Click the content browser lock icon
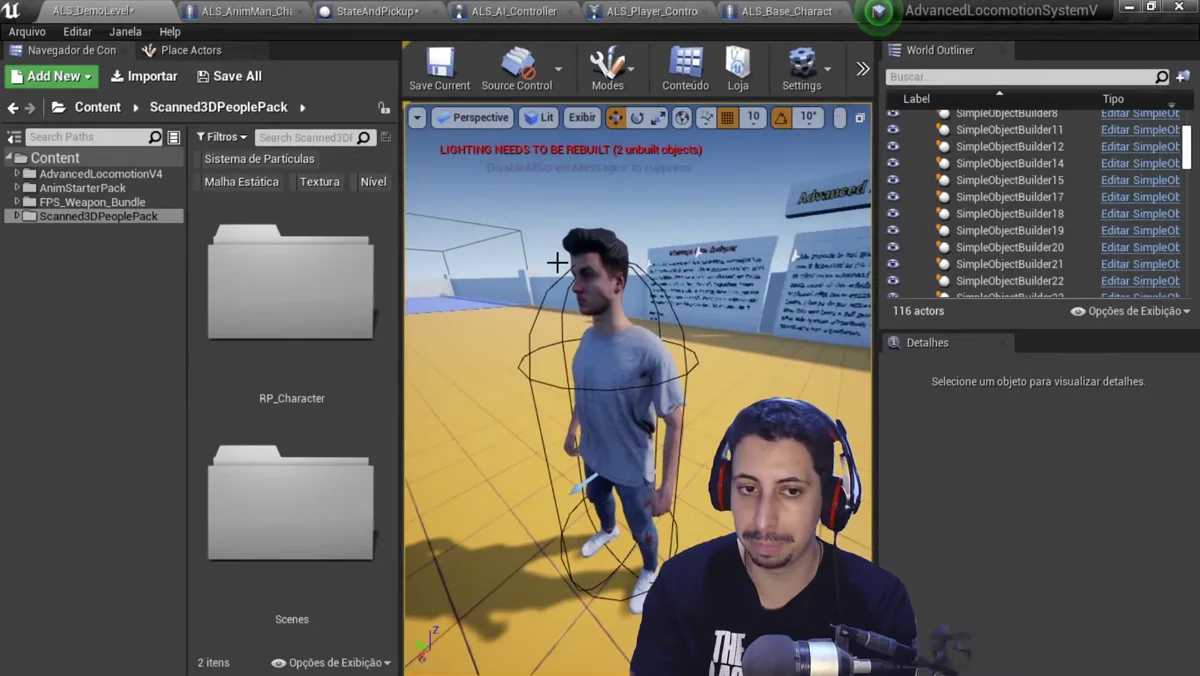 tap(384, 107)
